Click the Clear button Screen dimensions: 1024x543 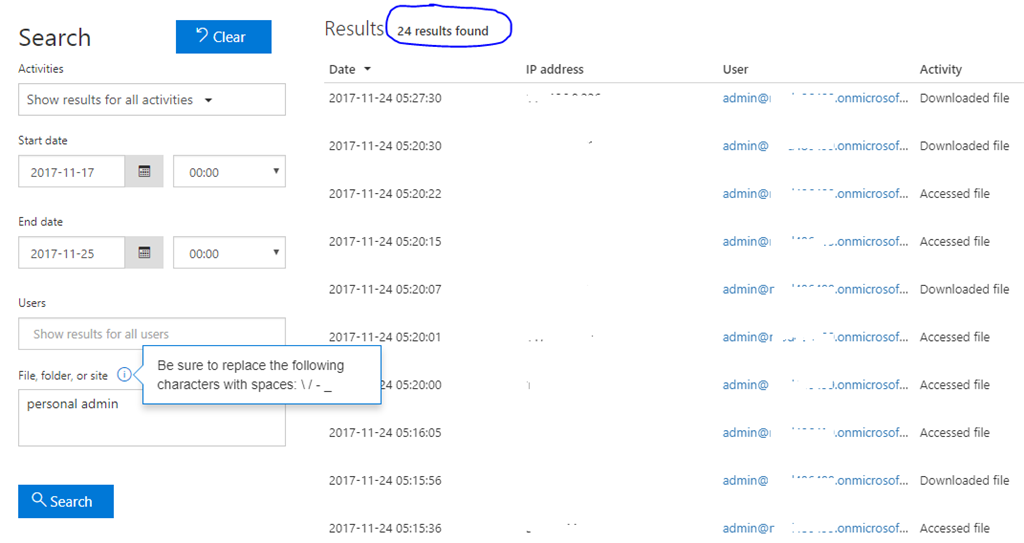(223, 37)
